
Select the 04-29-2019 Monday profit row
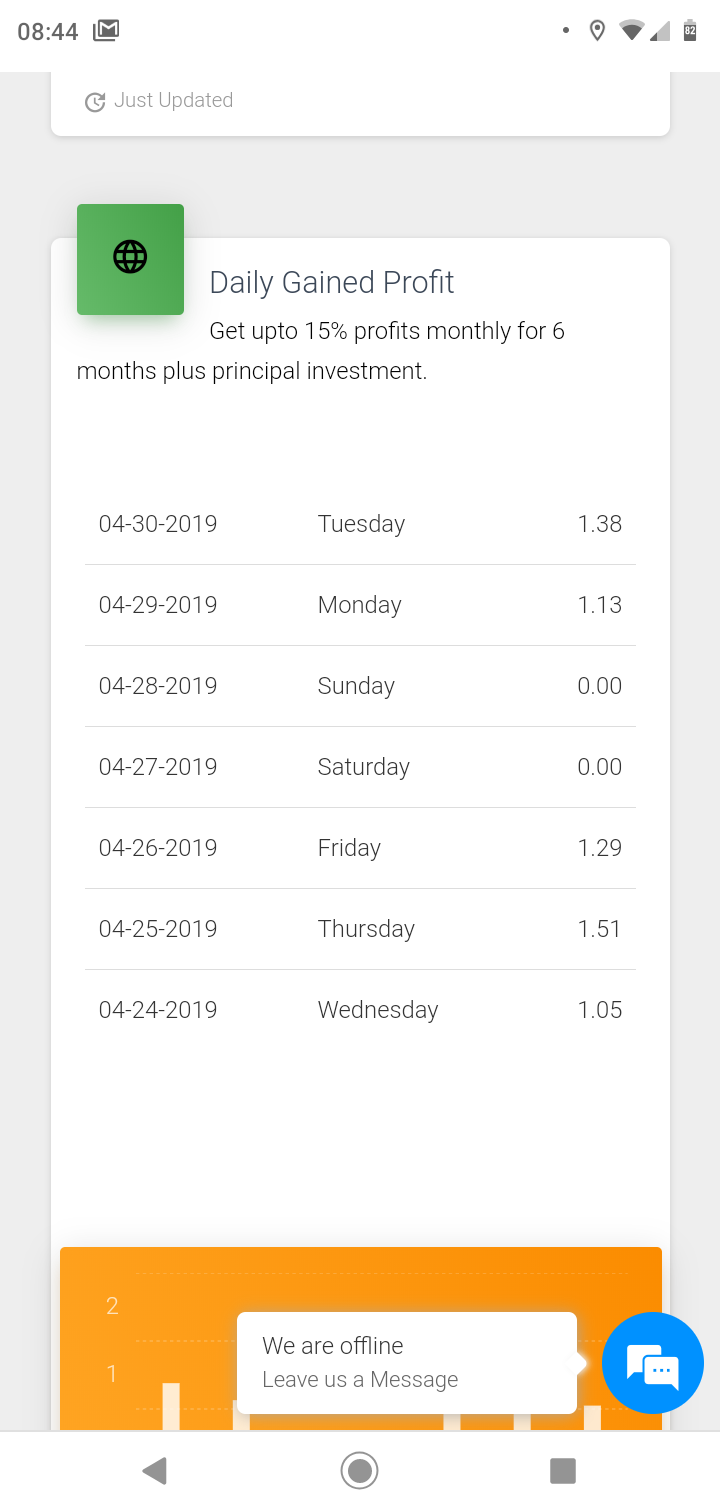pos(360,605)
